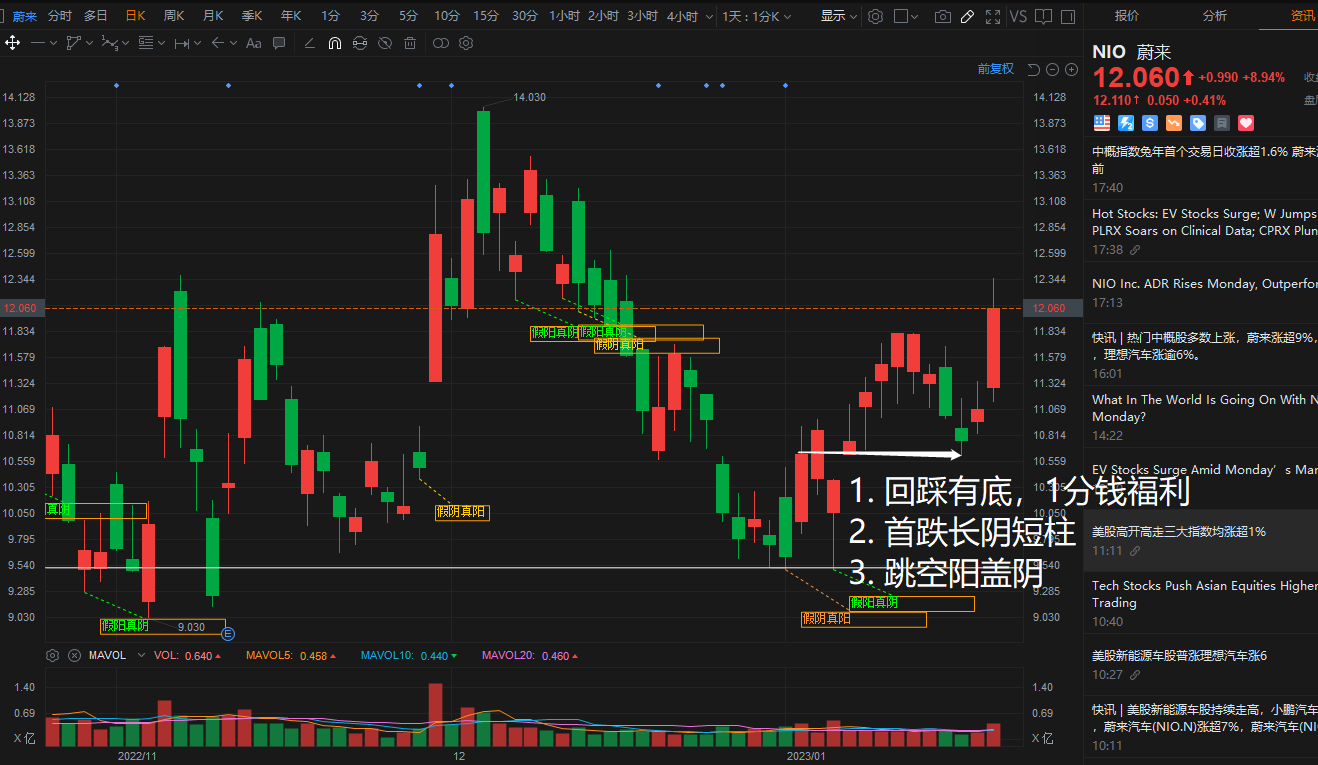This screenshot has height=765, width=1318.
Task: Select the parallel lines/Fibonacci tool
Action: coord(146,43)
